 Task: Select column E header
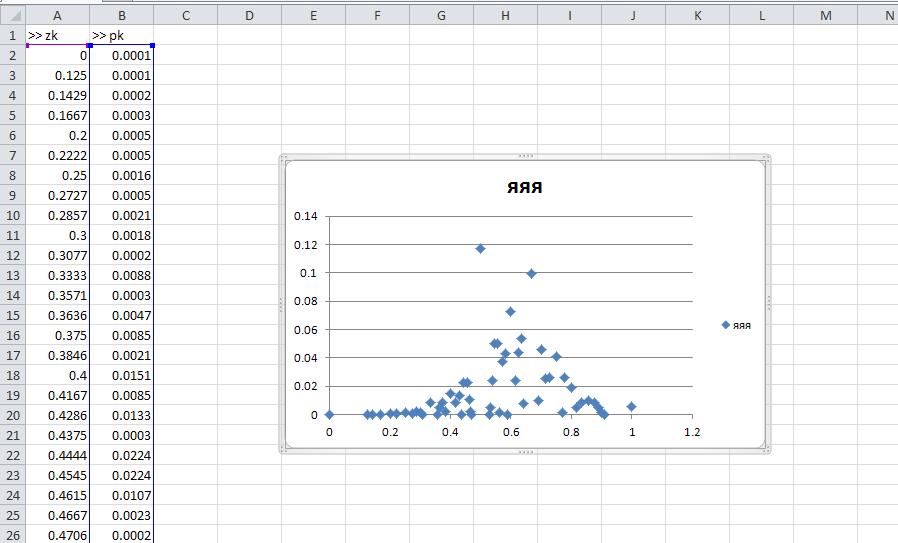click(x=313, y=15)
